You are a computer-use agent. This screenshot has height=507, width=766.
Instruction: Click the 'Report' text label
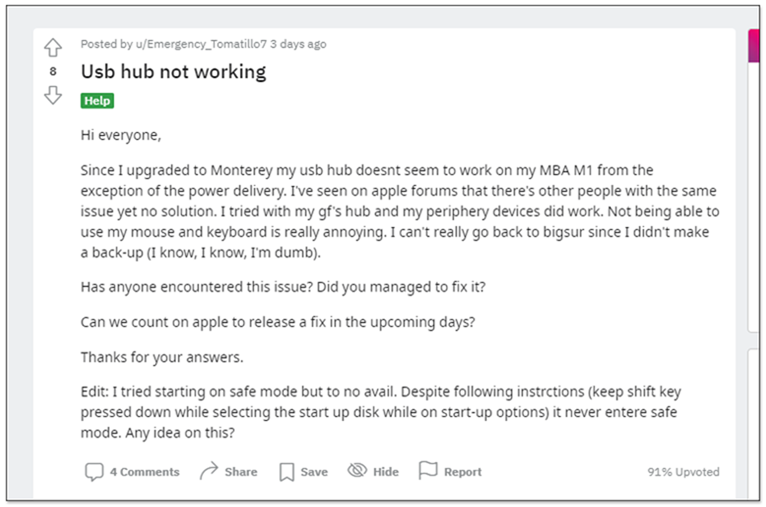tap(463, 472)
